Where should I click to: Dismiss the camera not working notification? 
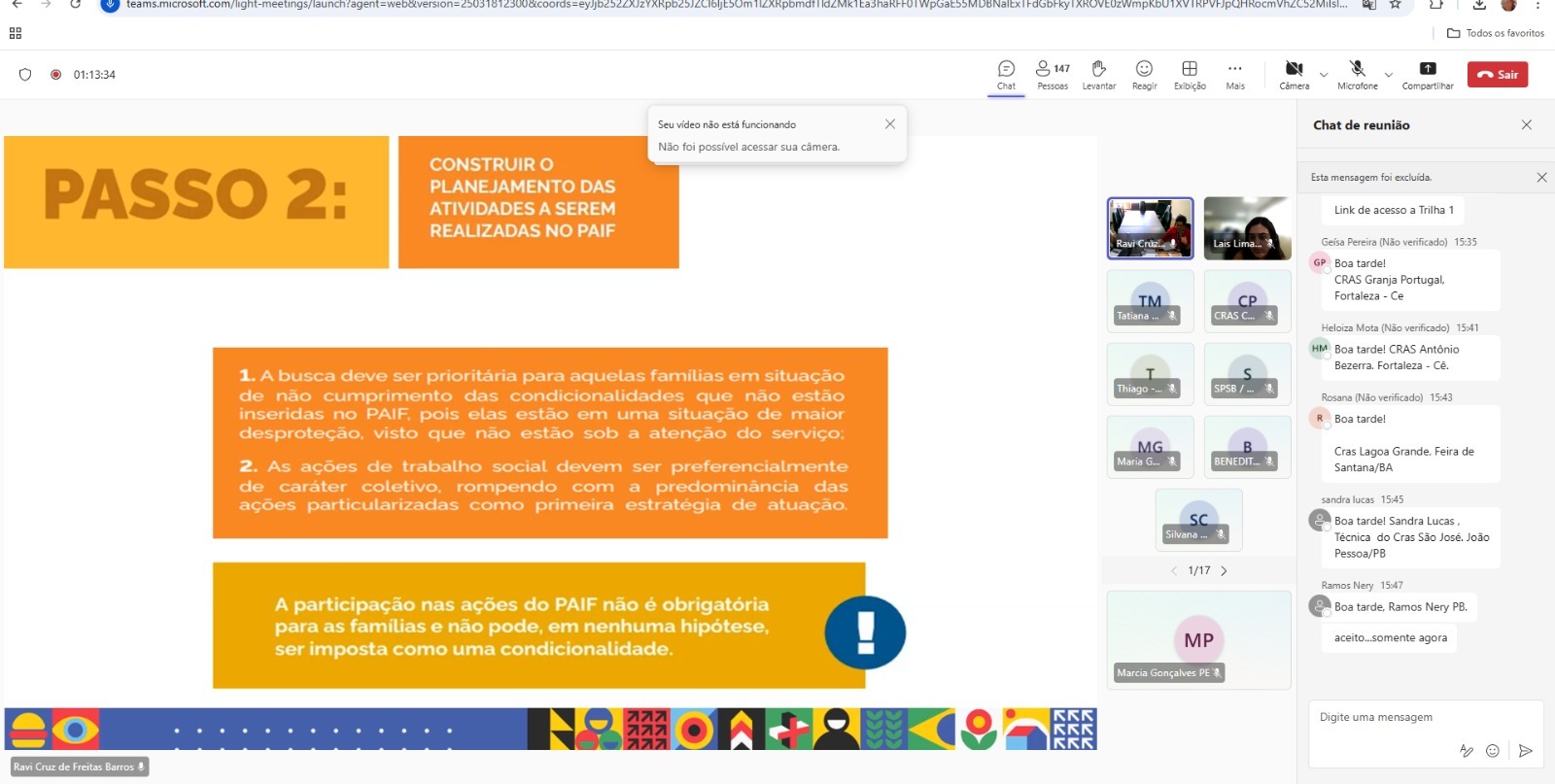pos(889,124)
